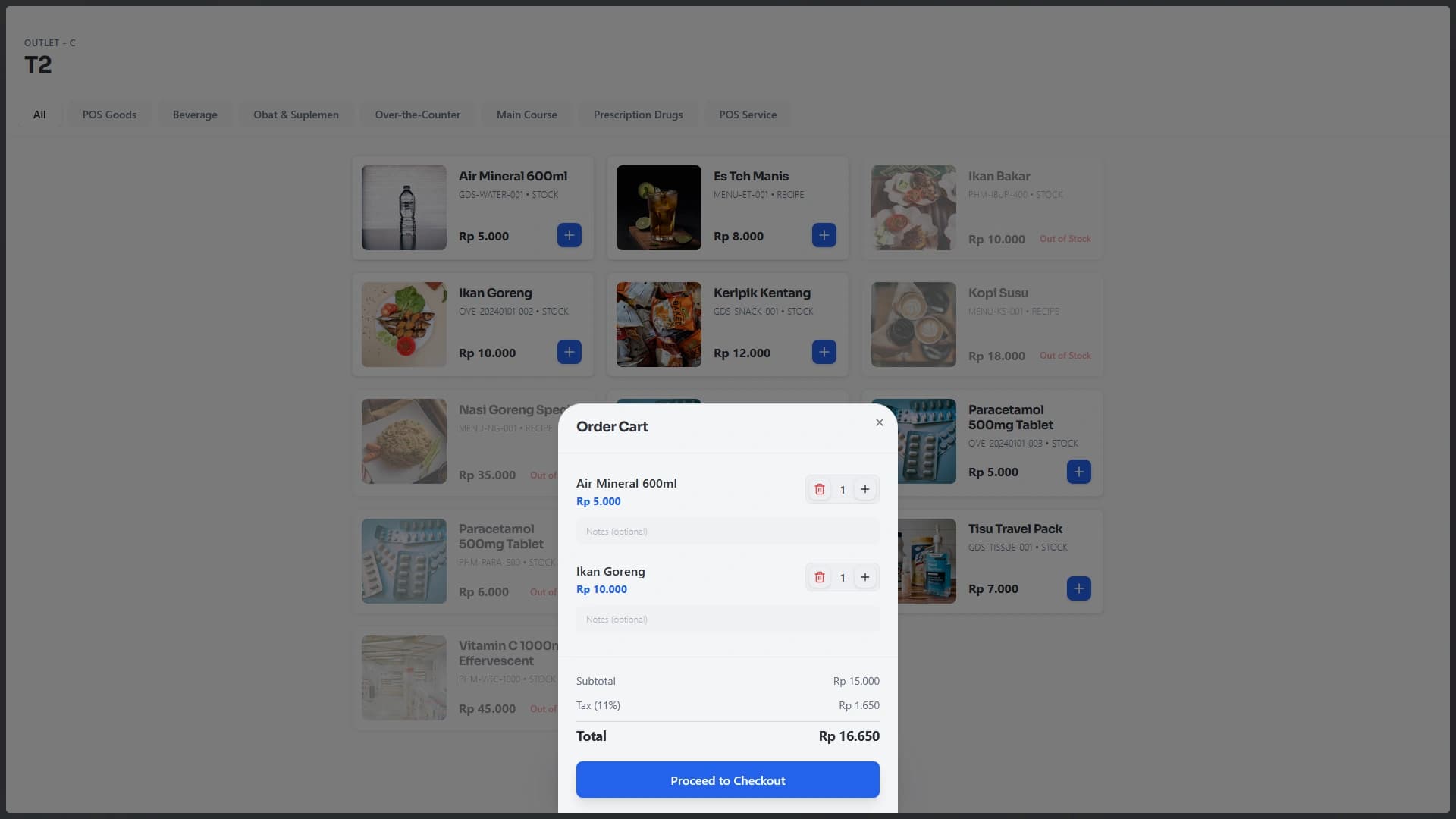The width and height of the screenshot is (1456, 819).
Task: Select Obat & Suplemen category
Action: point(296,115)
